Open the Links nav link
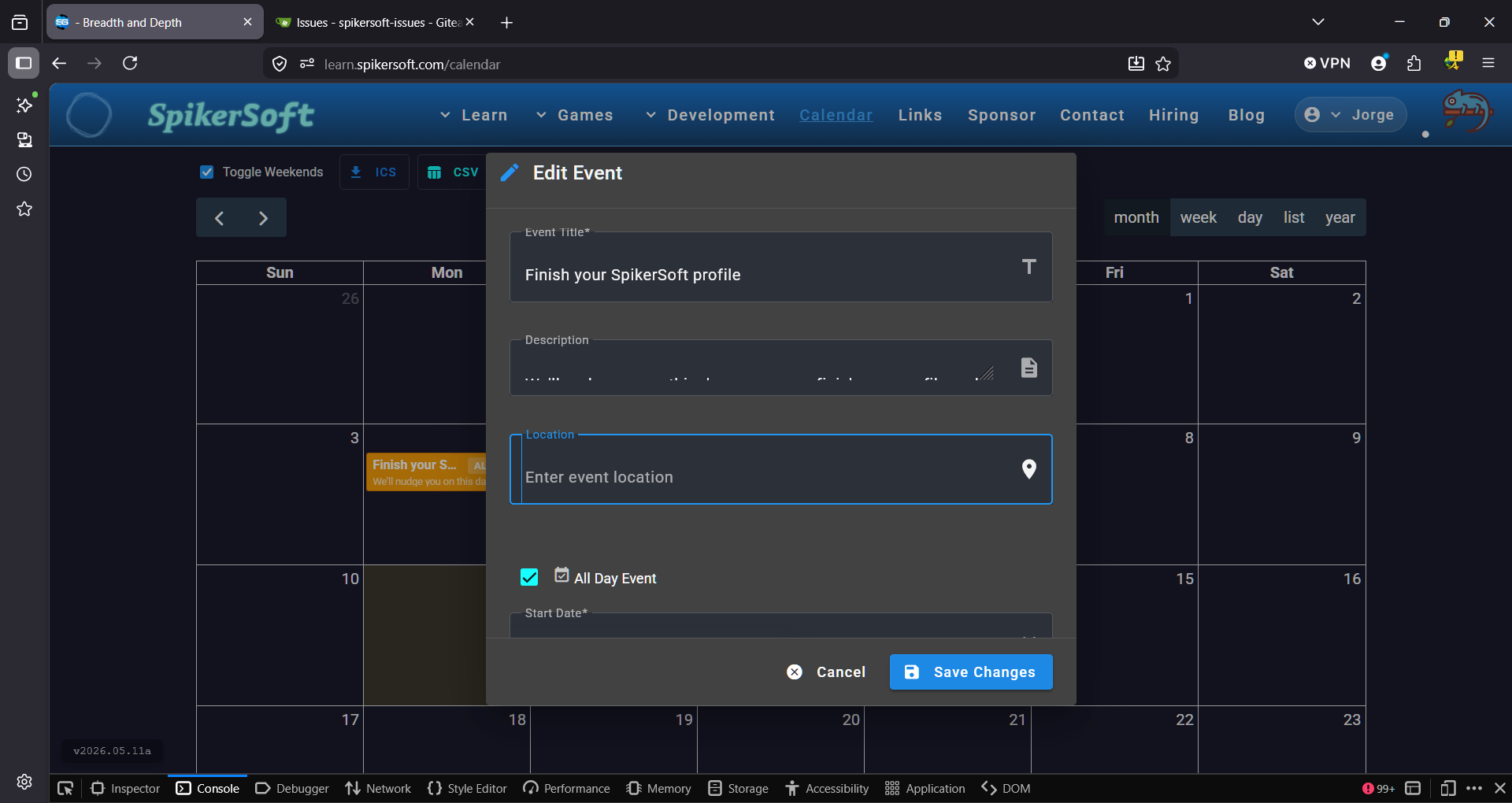 tap(921, 115)
